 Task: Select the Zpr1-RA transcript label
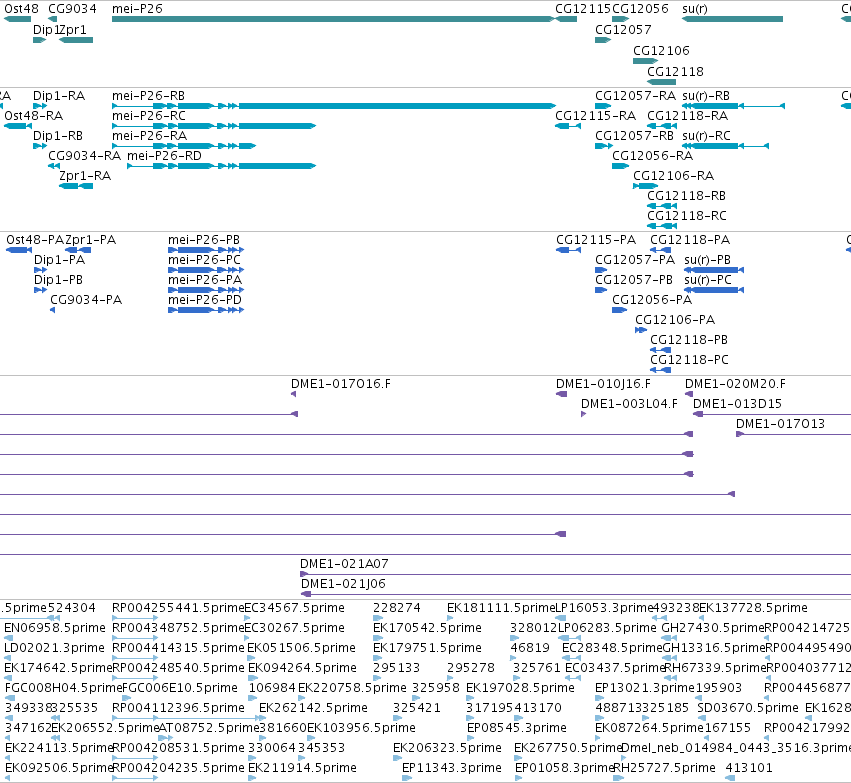[85, 176]
